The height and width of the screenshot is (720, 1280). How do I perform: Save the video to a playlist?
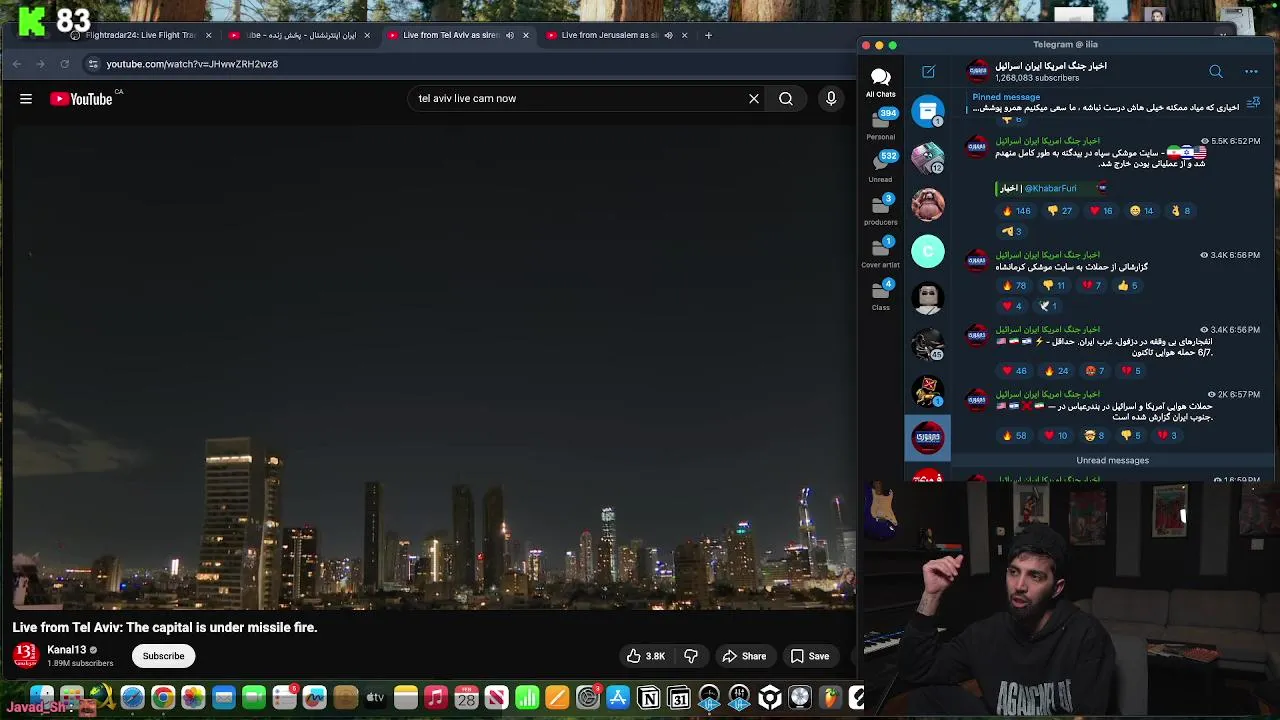(x=810, y=656)
